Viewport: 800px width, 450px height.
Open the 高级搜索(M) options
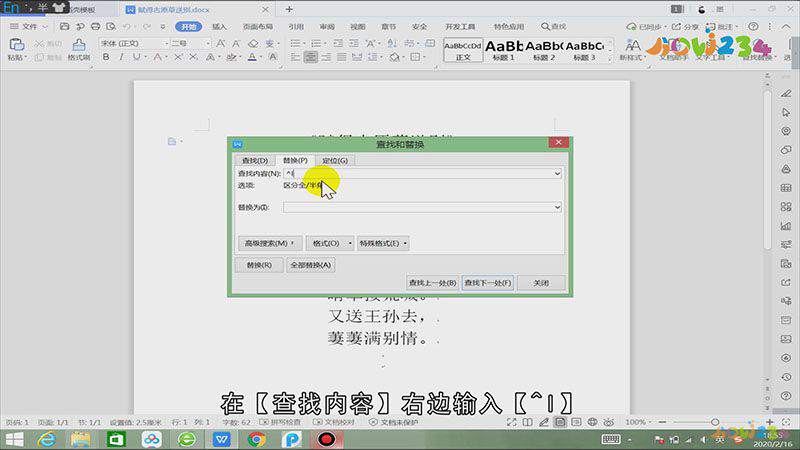pos(270,243)
